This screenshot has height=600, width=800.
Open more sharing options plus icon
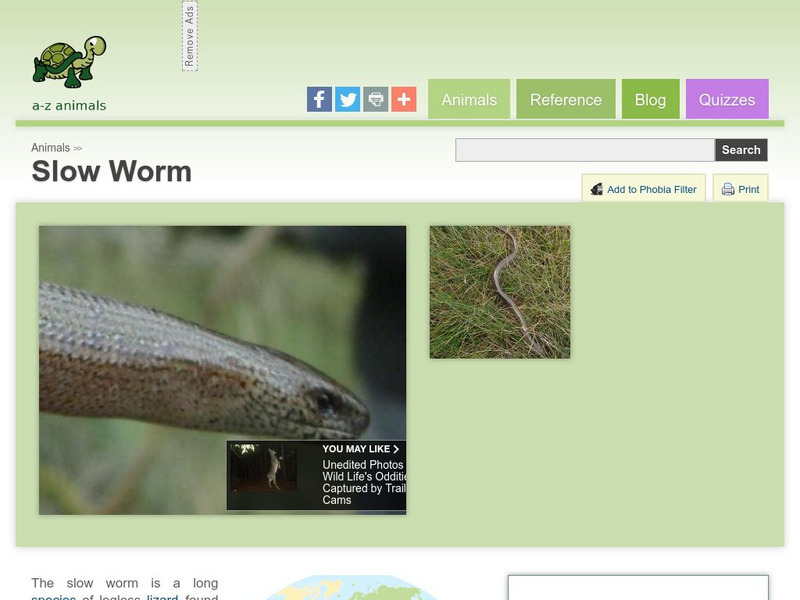click(x=404, y=99)
